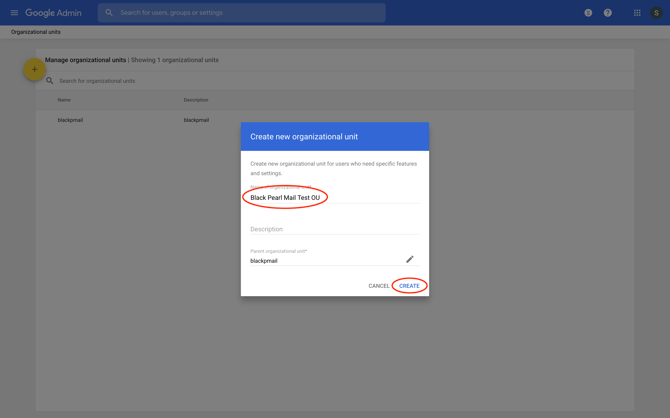Open the hourglass tasks icon in header
This screenshot has width=670, height=418.
tap(588, 13)
